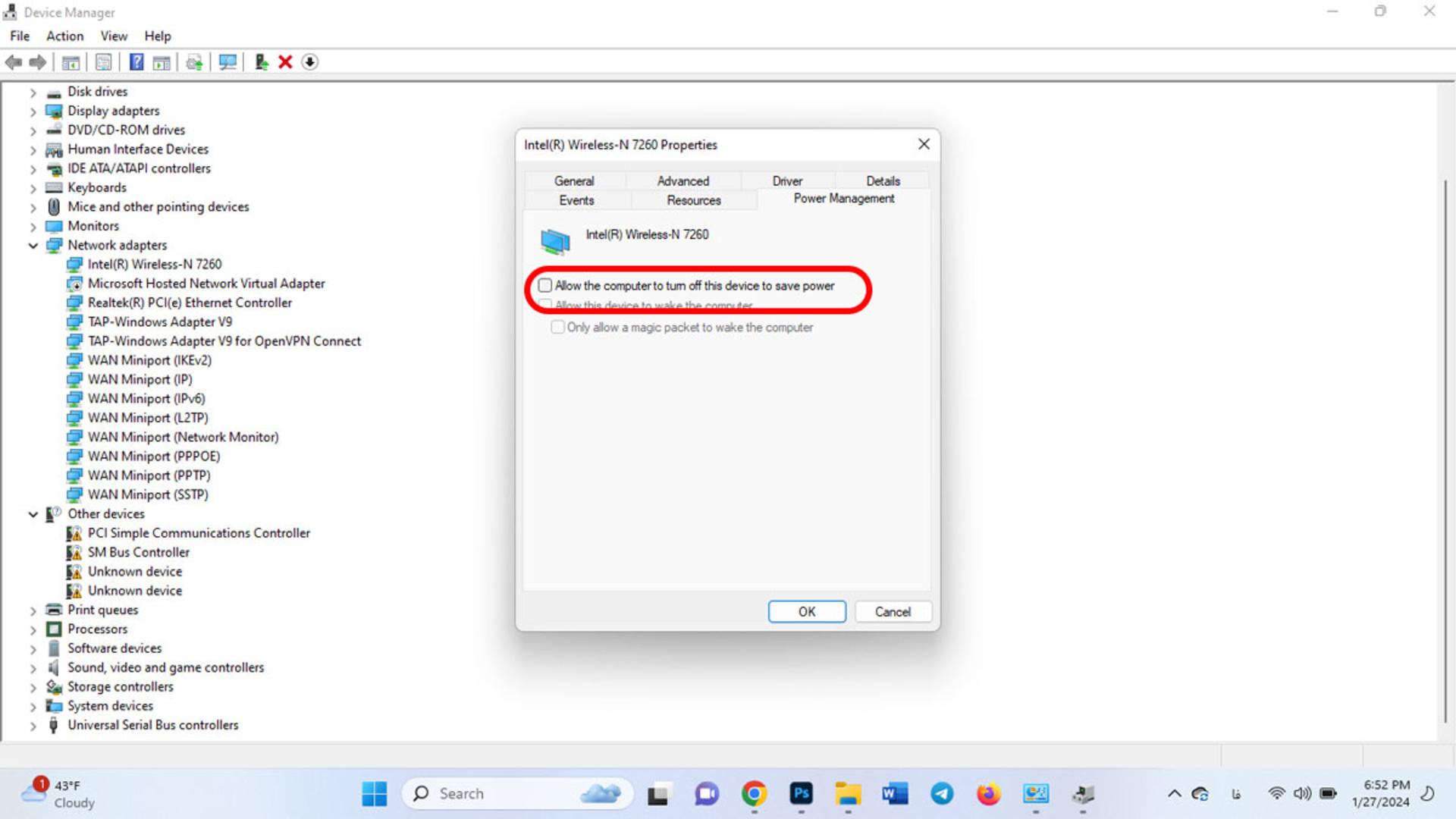Click the Update driver toolbar icon
The image size is (1456, 819).
coord(261,62)
